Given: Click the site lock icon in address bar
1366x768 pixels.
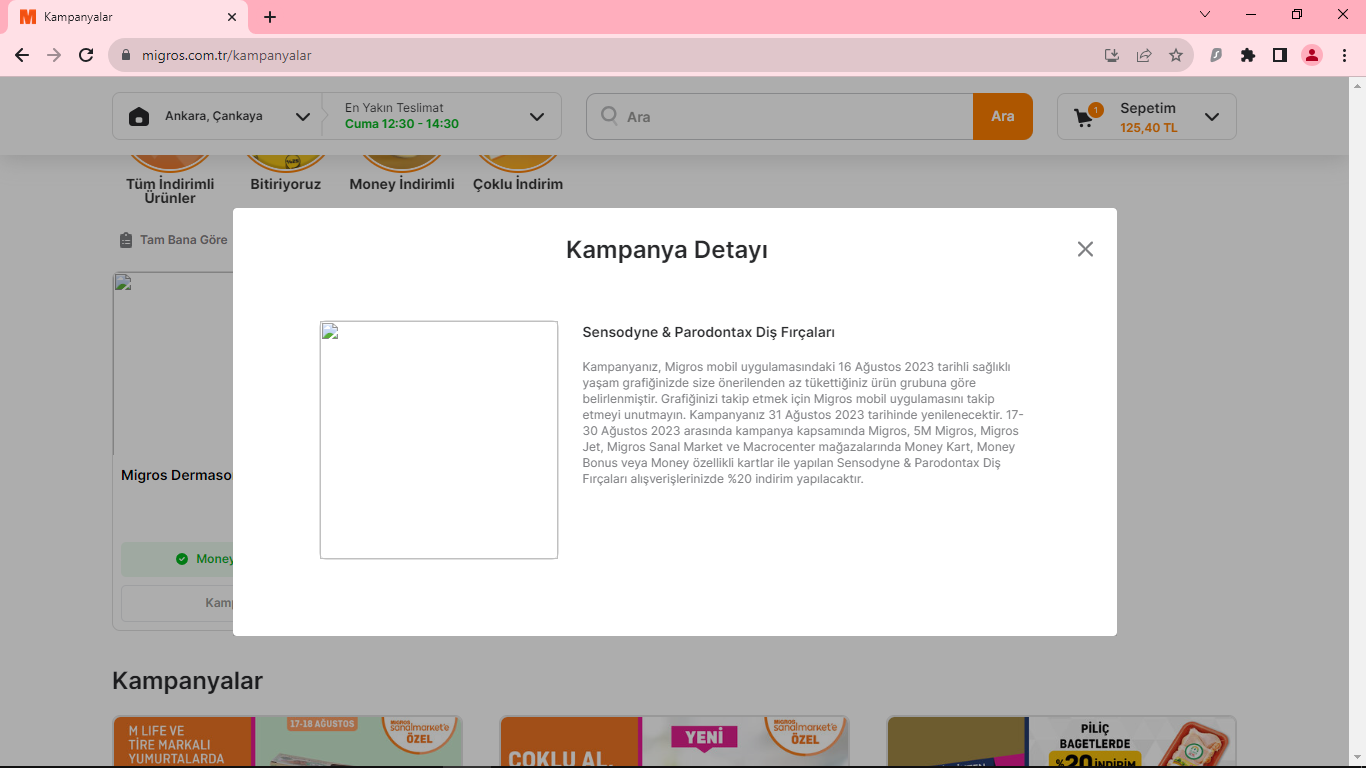Looking at the screenshot, I should [126, 55].
